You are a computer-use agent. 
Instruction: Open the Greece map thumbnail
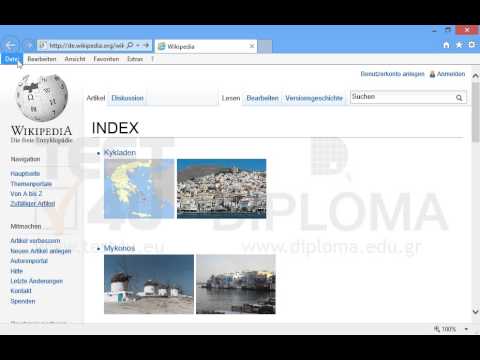pyautogui.click(x=139, y=189)
